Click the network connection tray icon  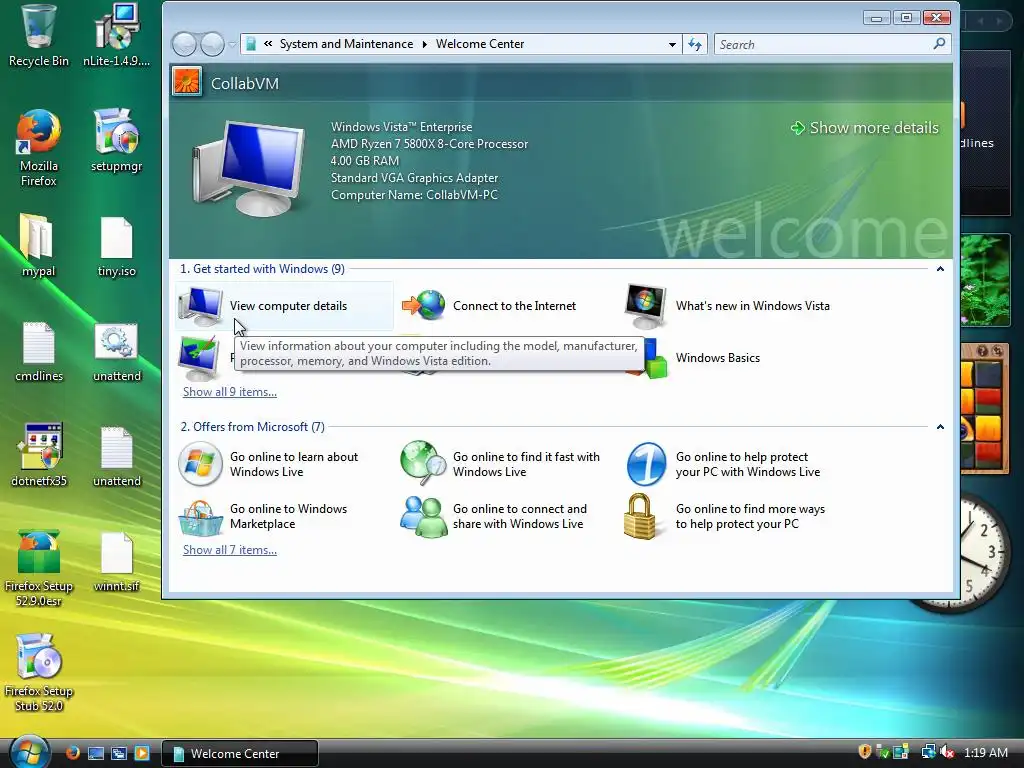(928, 752)
